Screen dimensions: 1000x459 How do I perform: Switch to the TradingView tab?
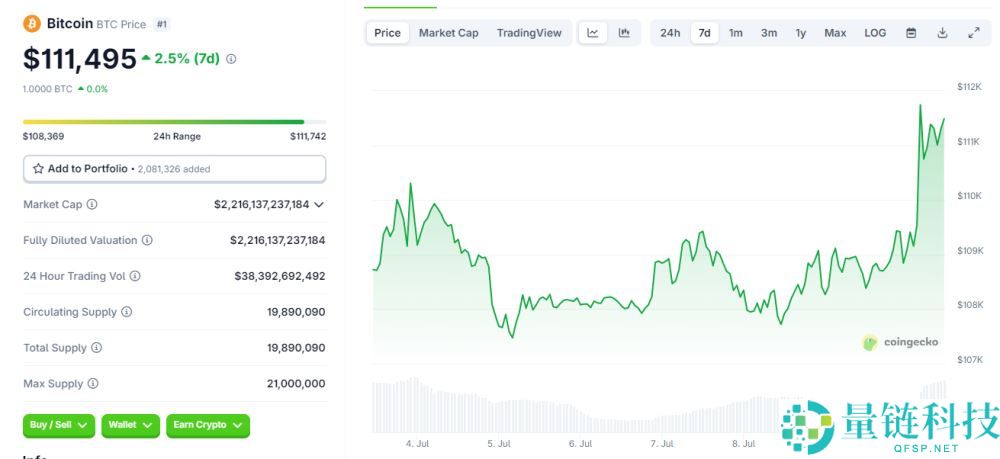529,33
